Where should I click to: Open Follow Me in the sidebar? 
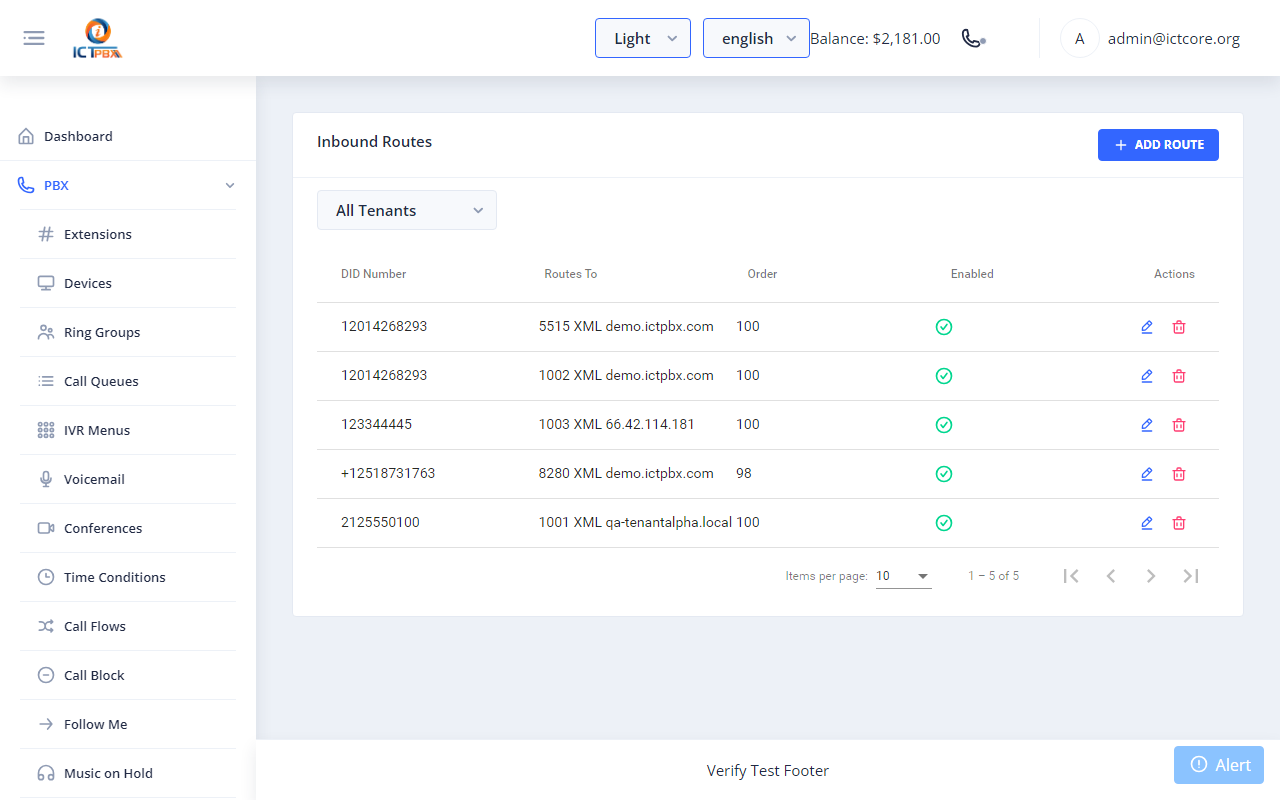point(128,724)
